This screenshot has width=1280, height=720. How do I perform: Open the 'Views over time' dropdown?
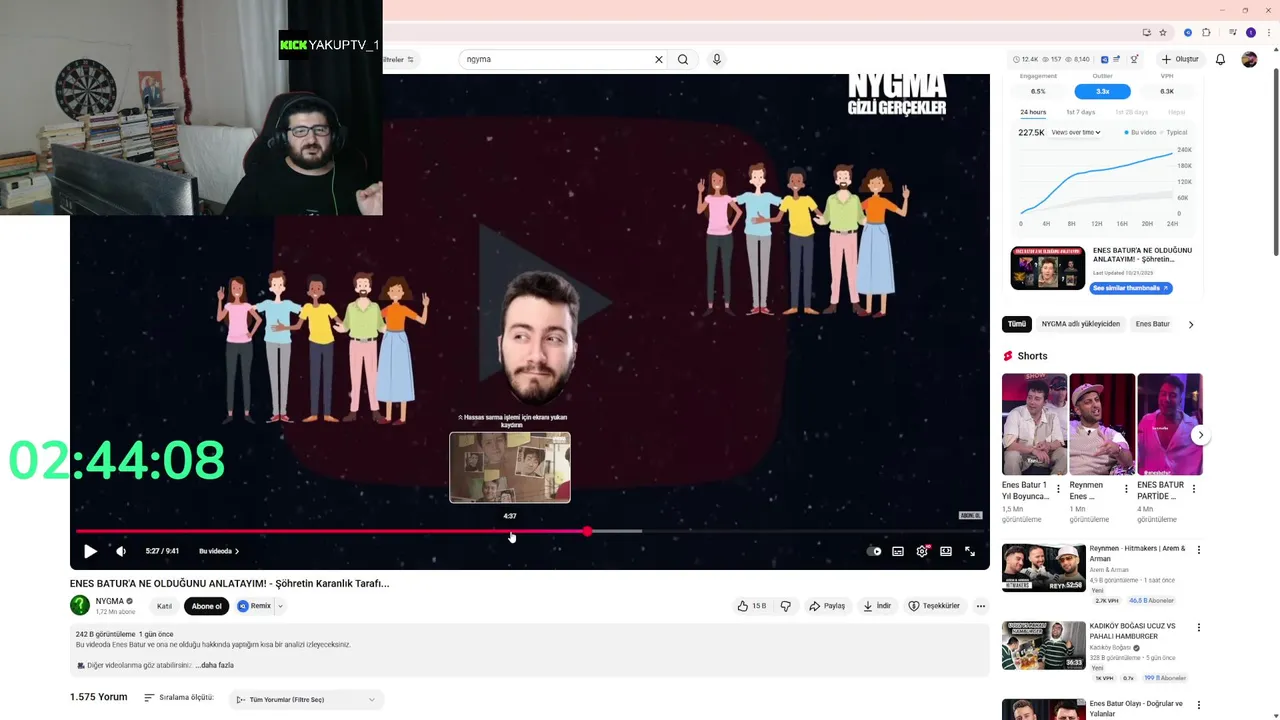tap(1076, 132)
